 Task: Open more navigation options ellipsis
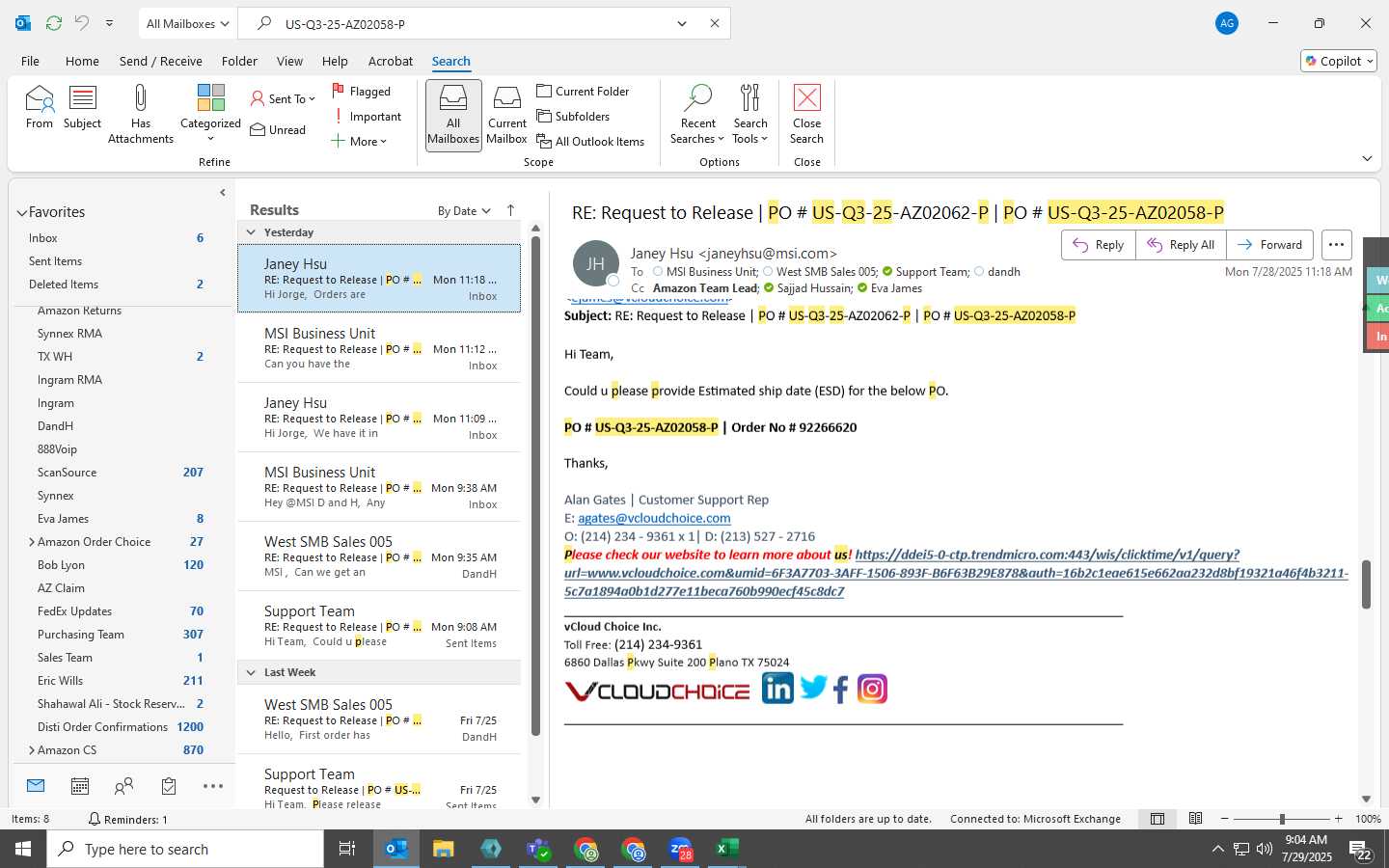[x=213, y=786]
